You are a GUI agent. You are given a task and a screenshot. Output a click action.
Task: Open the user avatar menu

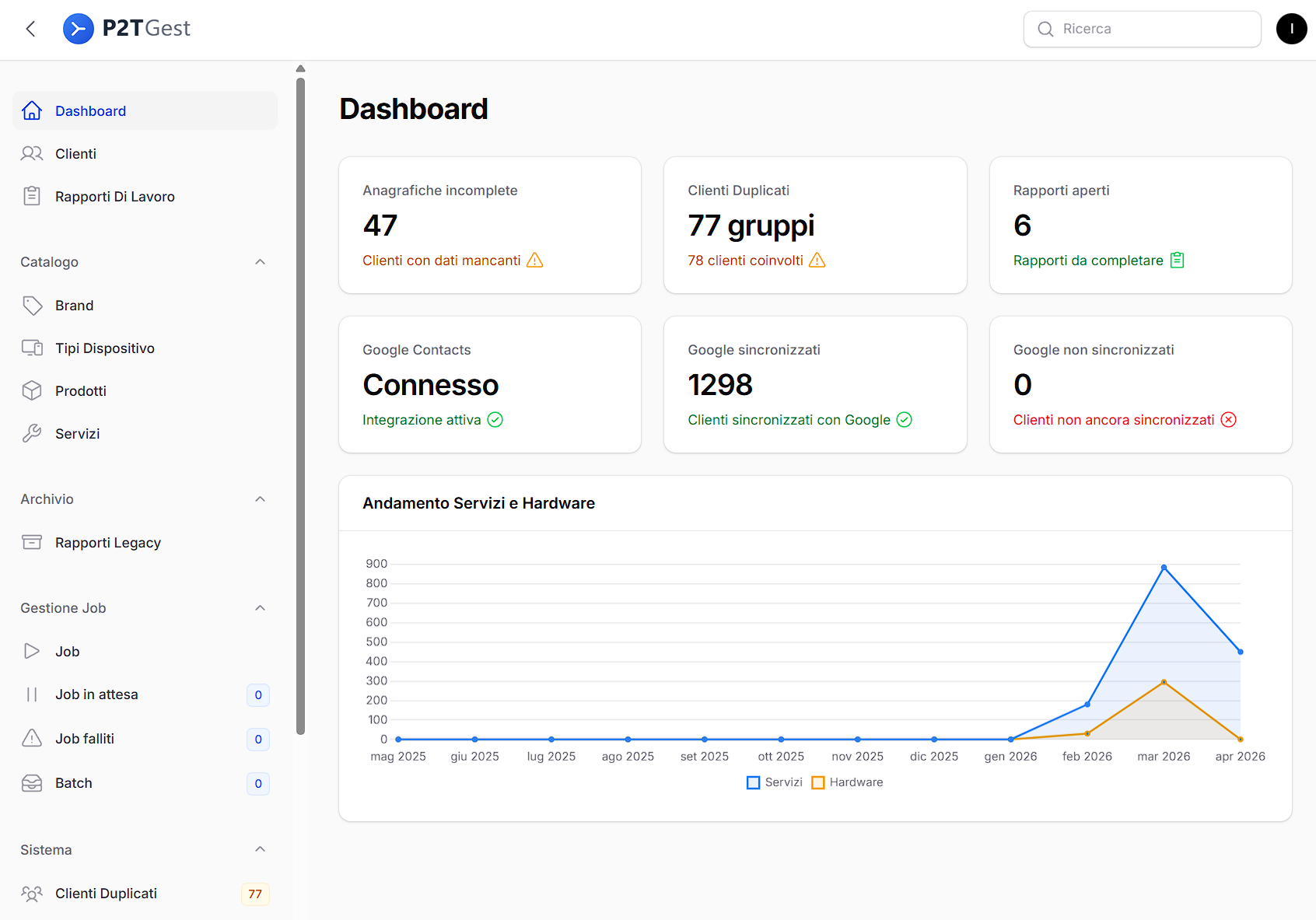1291,29
